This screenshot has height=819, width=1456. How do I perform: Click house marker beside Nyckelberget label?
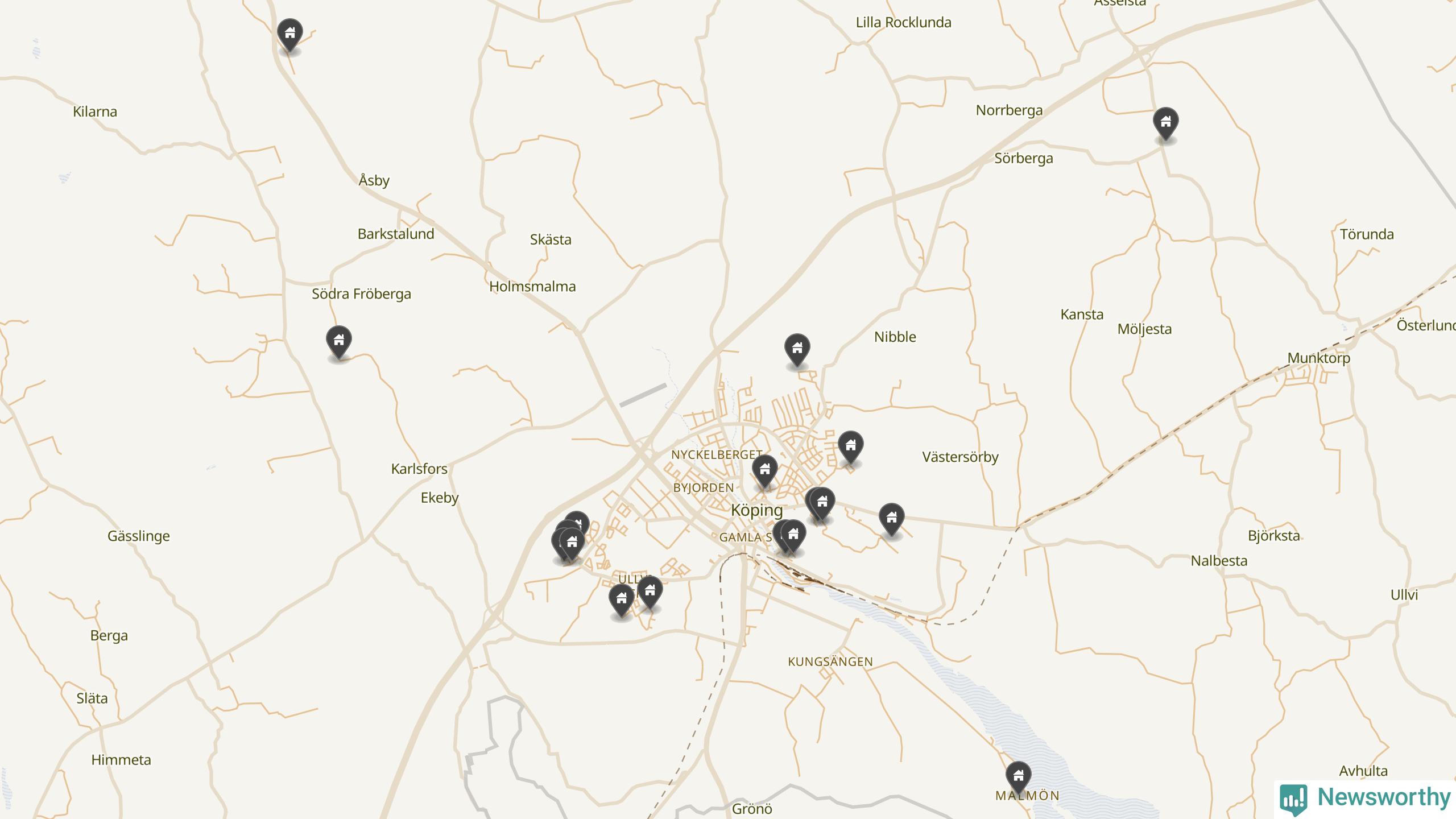(765, 470)
